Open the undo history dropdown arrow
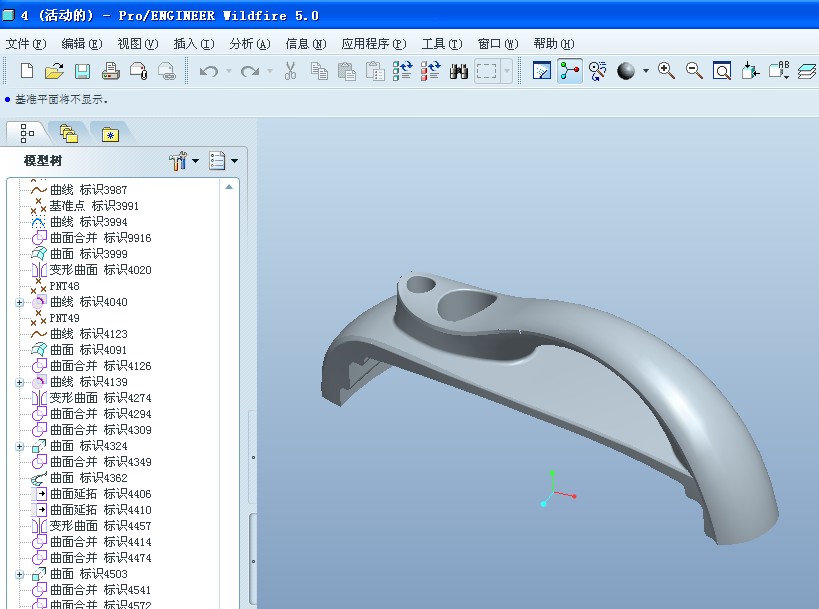Screen dimensions: 819x609 coord(229,71)
